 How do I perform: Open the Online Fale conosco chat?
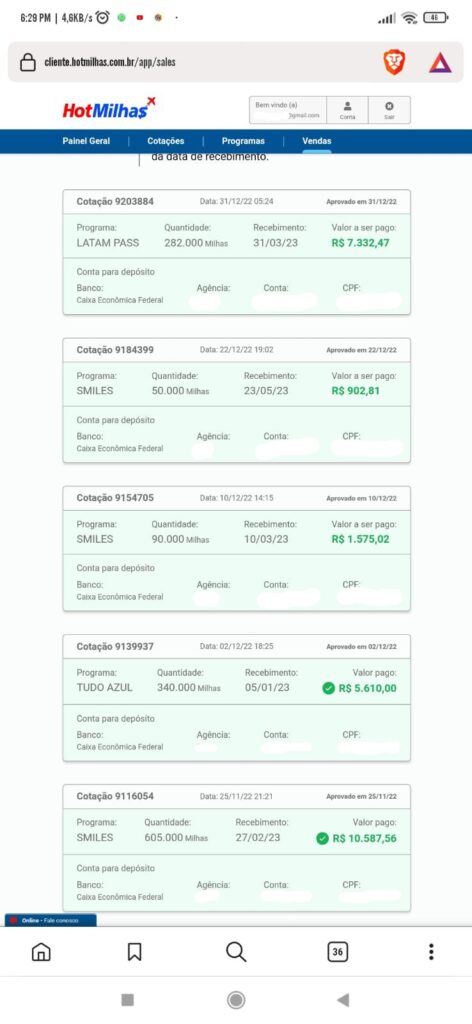51,920
